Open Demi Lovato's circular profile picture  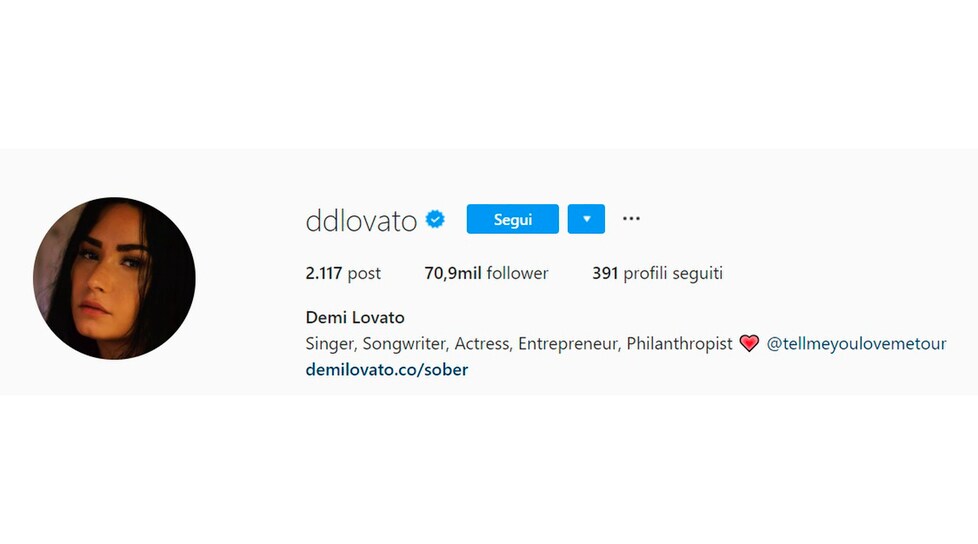coord(114,278)
